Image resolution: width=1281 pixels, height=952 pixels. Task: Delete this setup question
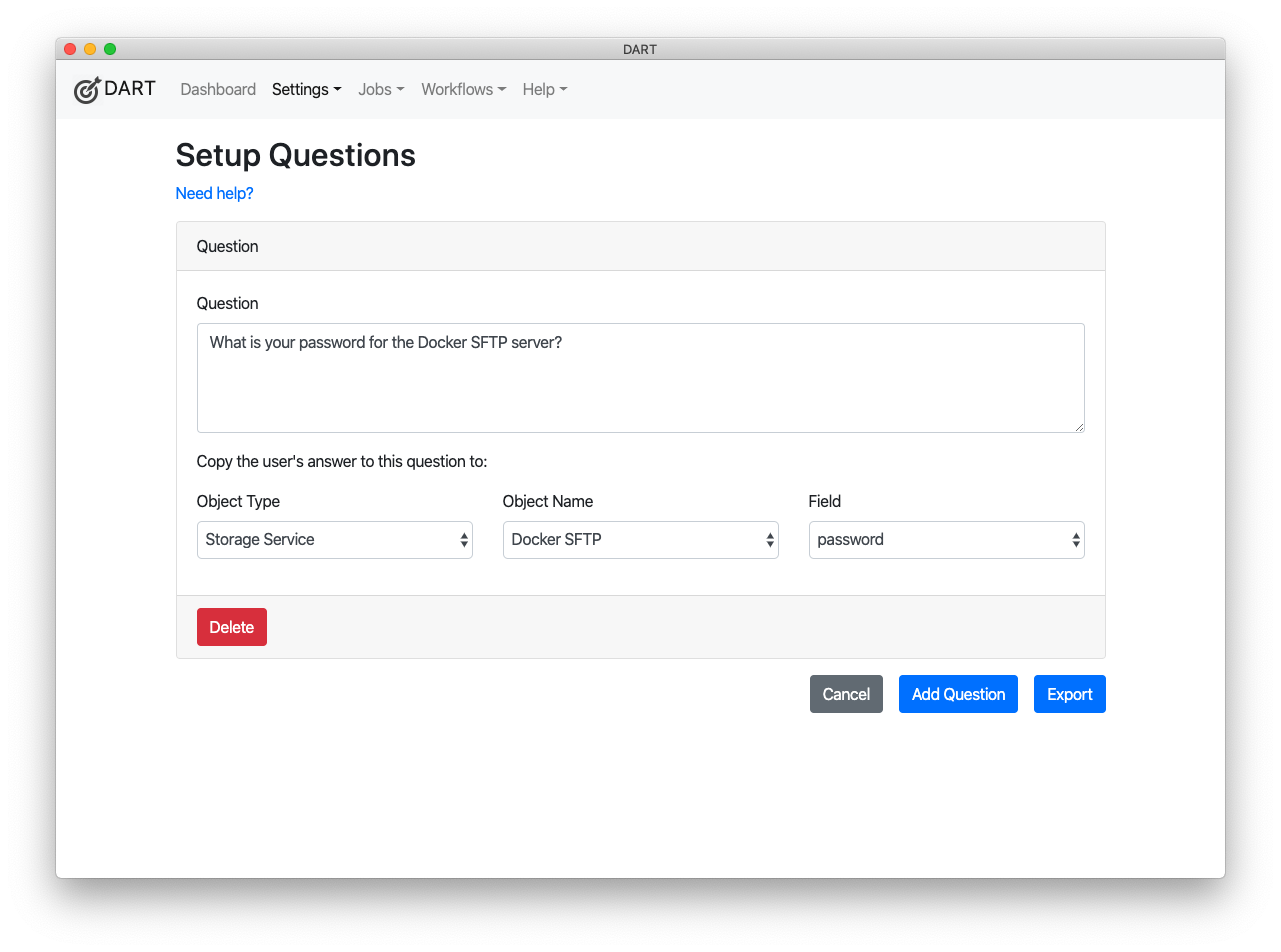pyautogui.click(x=232, y=627)
